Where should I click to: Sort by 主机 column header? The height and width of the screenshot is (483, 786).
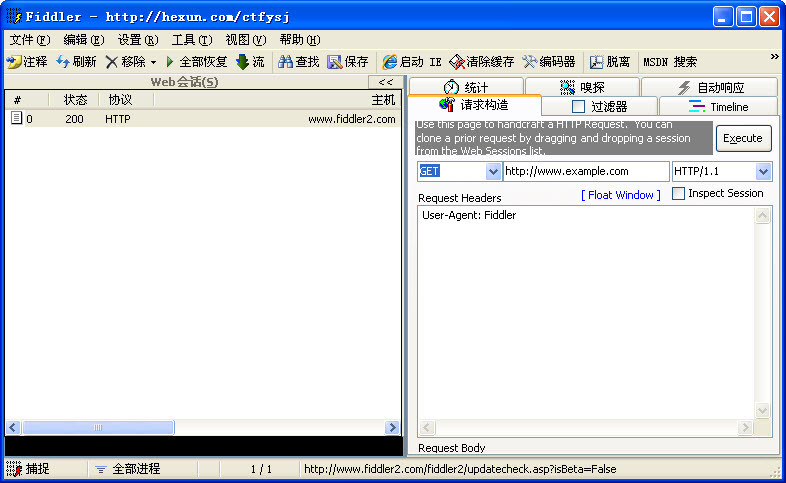[383, 100]
